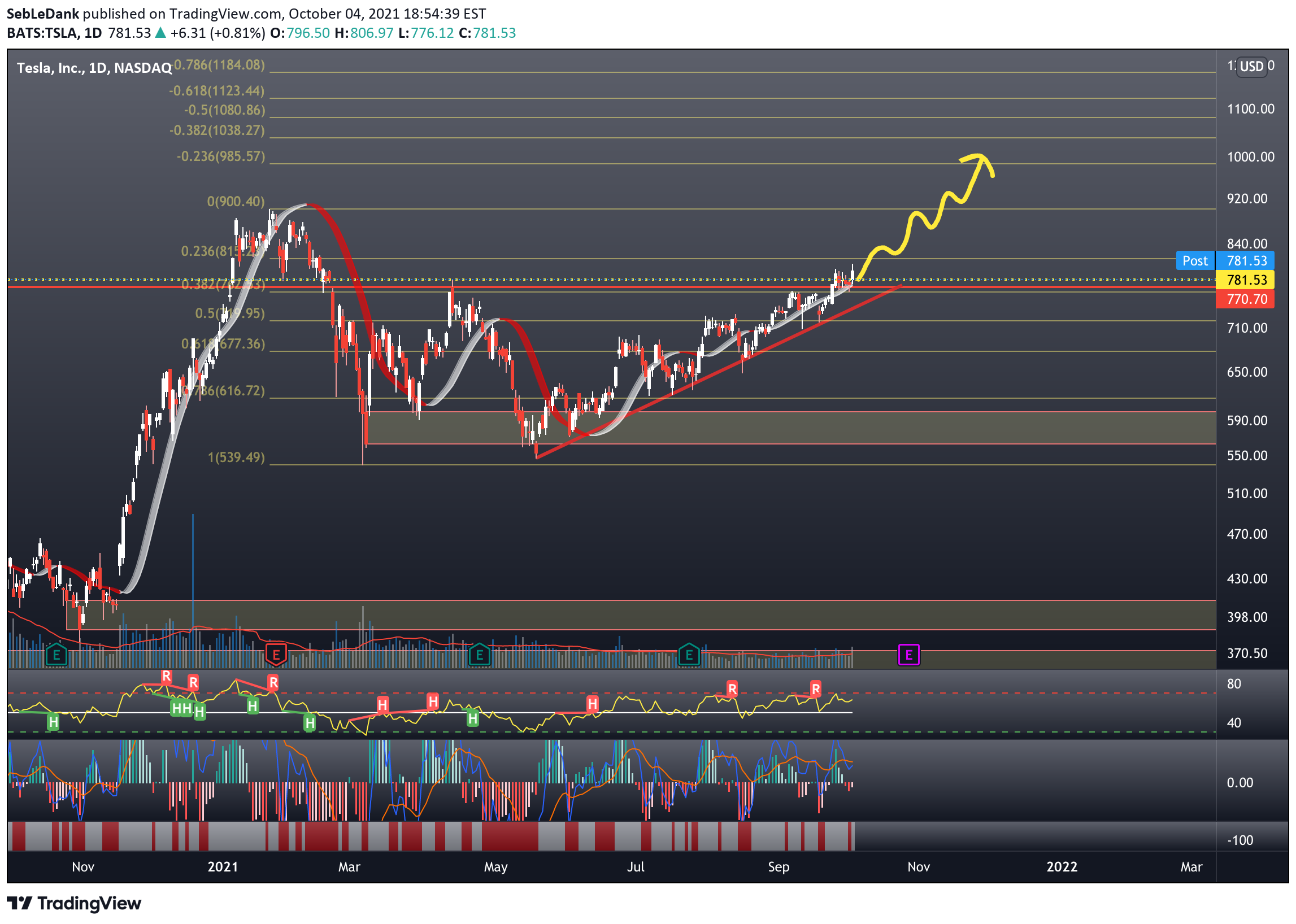Click the 650.00 price axis value
The height and width of the screenshot is (924, 1296).
[x=1247, y=372]
